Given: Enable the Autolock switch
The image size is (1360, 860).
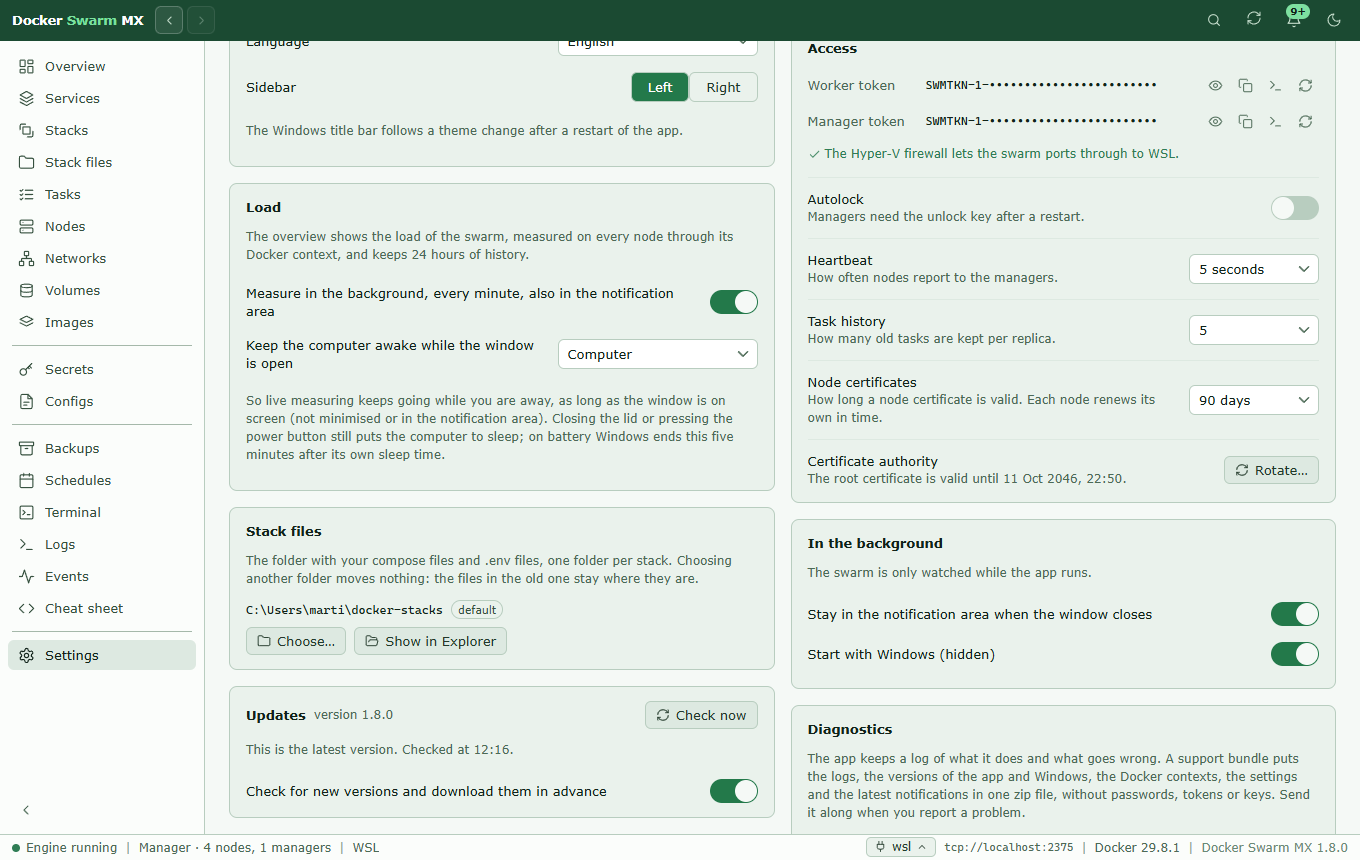Looking at the screenshot, I should (x=1295, y=208).
